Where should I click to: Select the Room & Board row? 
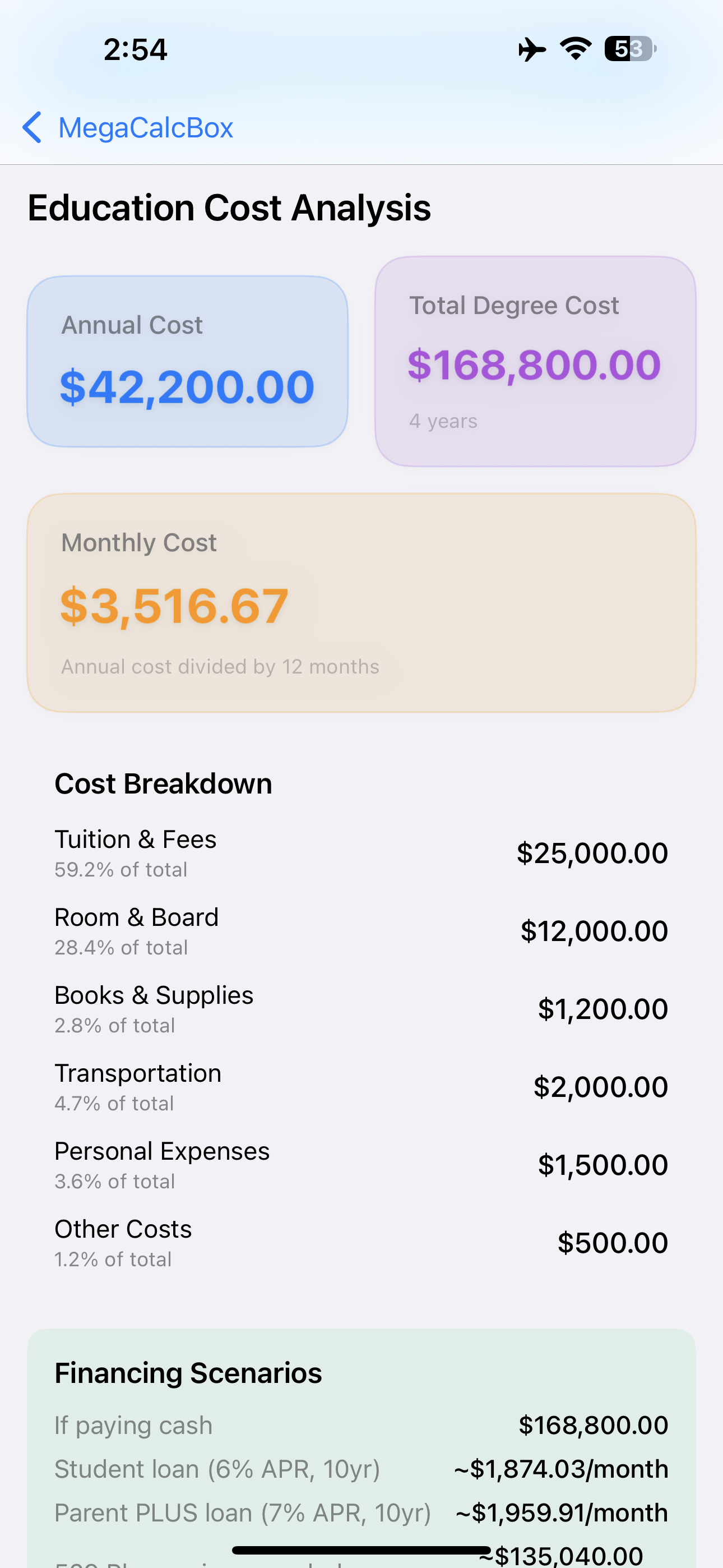361,931
